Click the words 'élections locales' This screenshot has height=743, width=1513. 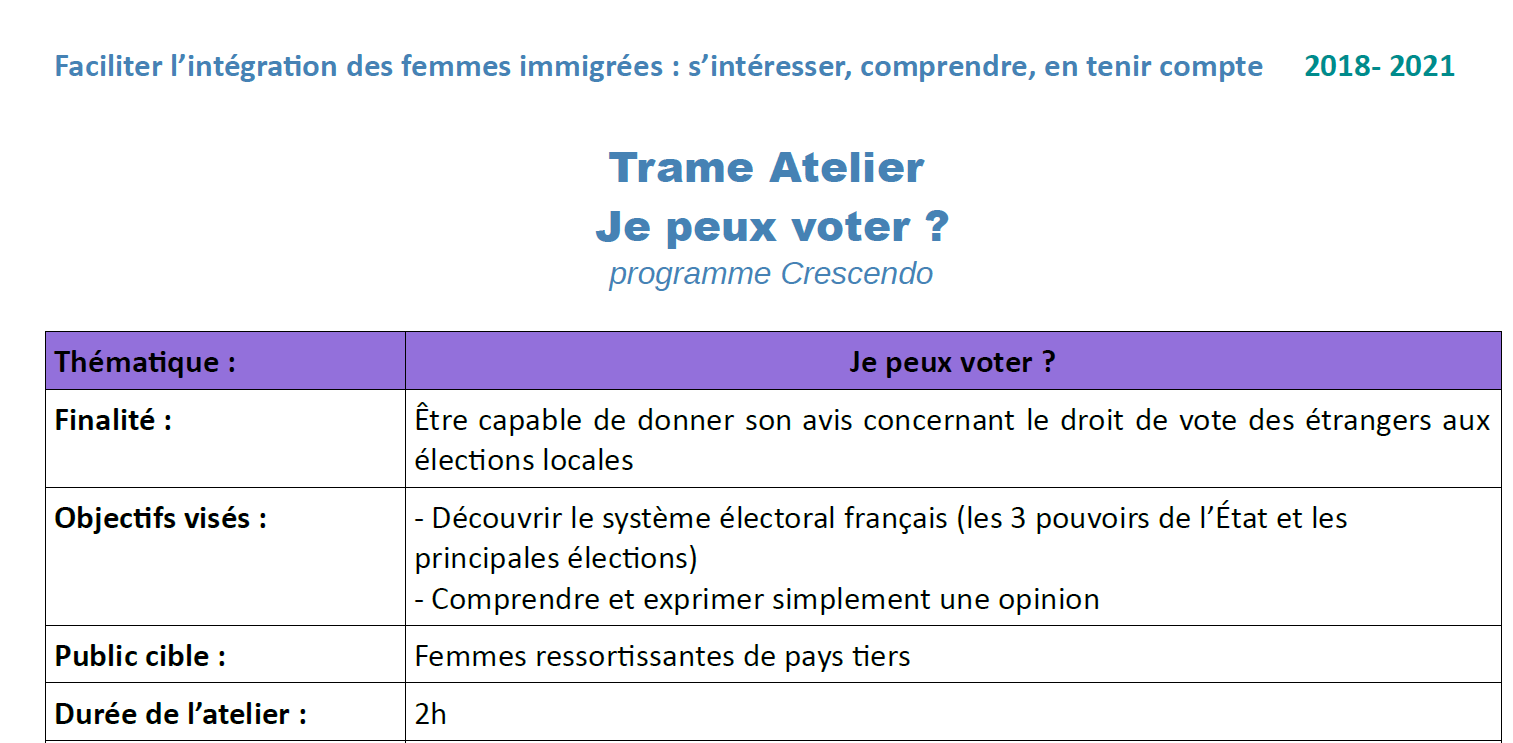click(524, 460)
